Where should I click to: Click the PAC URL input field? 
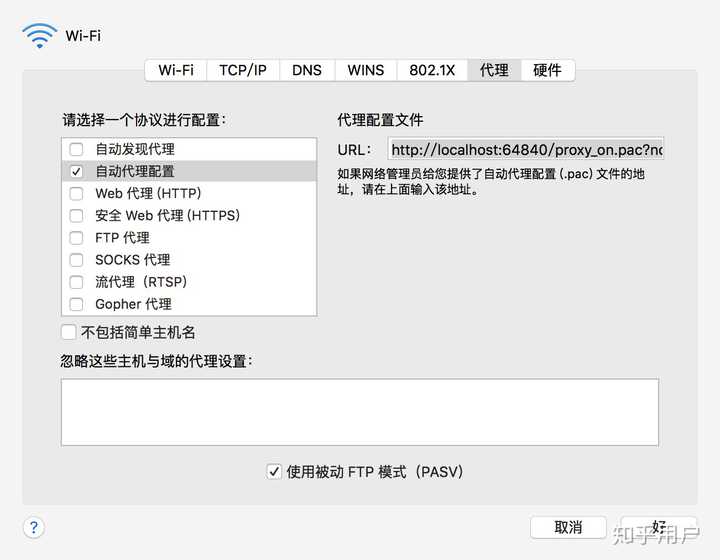pos(526,150)
